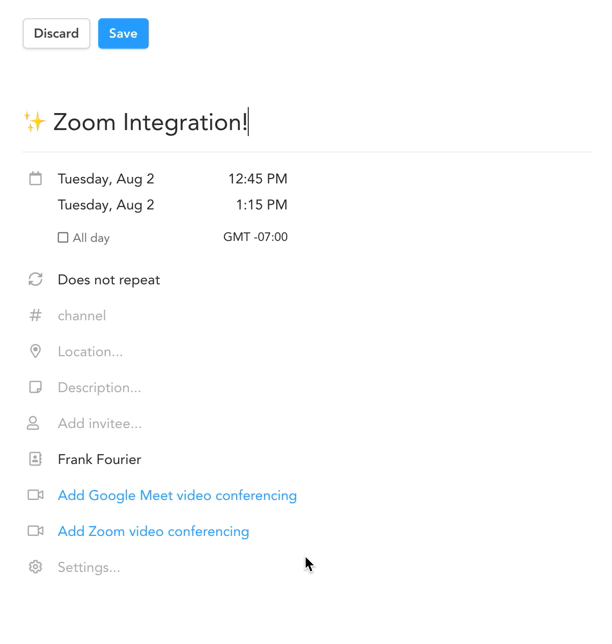The width and height of the screenshot is (612, 644).
Task: Click the camera icon beside Google Meet
Action: [35, 495]
